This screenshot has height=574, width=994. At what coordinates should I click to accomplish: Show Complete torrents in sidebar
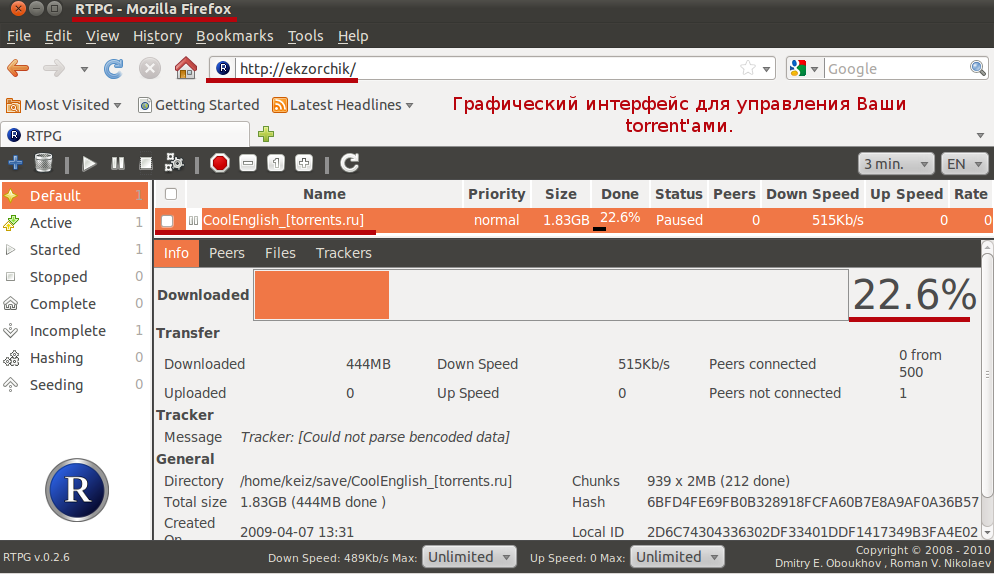point(74,304)
